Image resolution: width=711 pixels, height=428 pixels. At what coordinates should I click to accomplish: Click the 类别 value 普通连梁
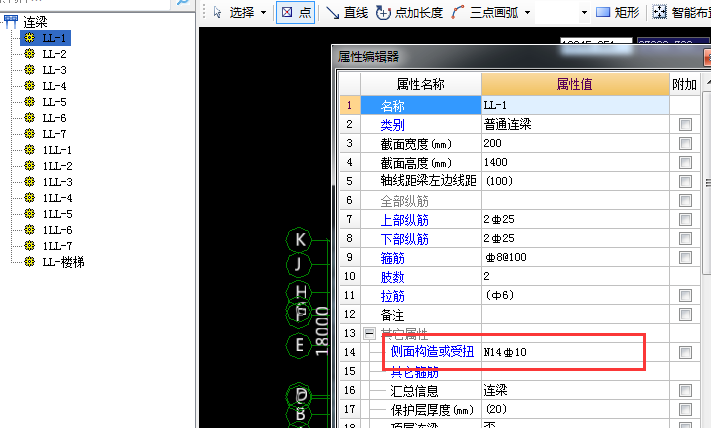tap(575, 124)
